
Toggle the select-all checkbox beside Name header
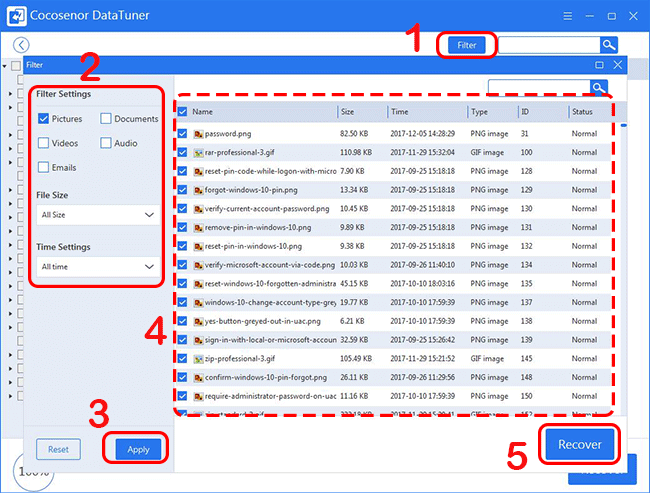182,112
